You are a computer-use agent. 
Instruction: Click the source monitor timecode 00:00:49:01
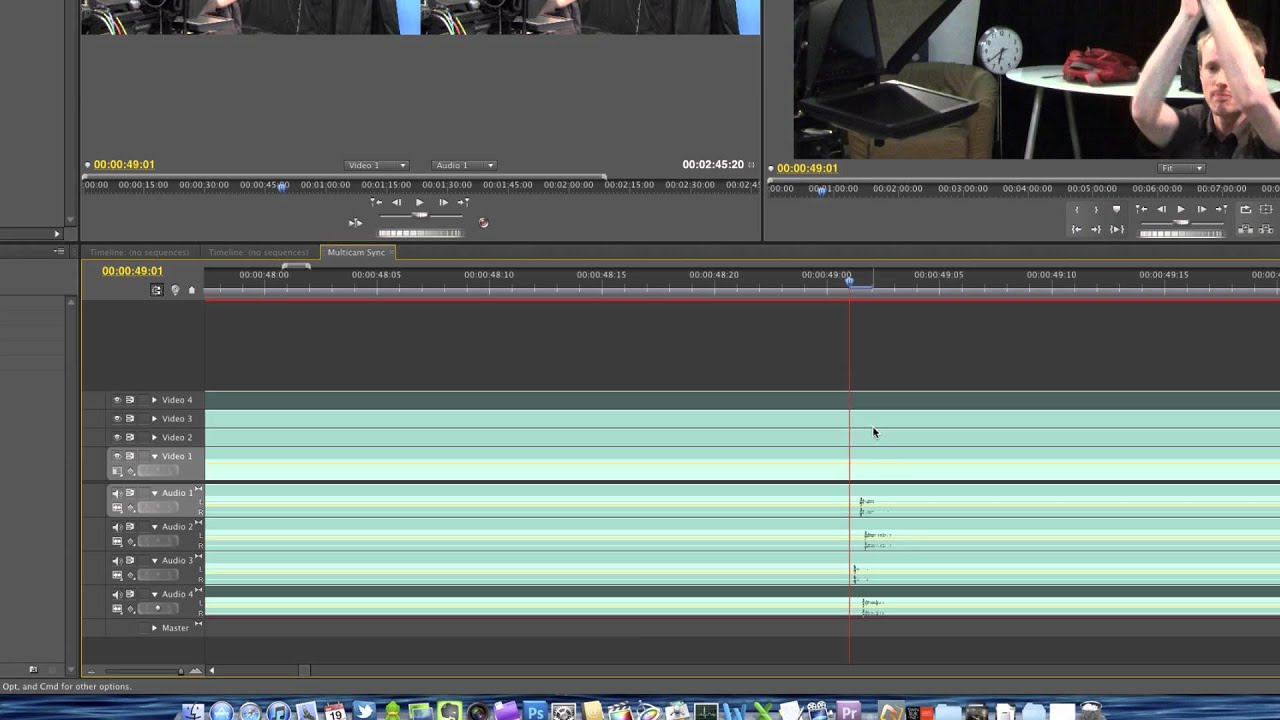tap(124, 165)
